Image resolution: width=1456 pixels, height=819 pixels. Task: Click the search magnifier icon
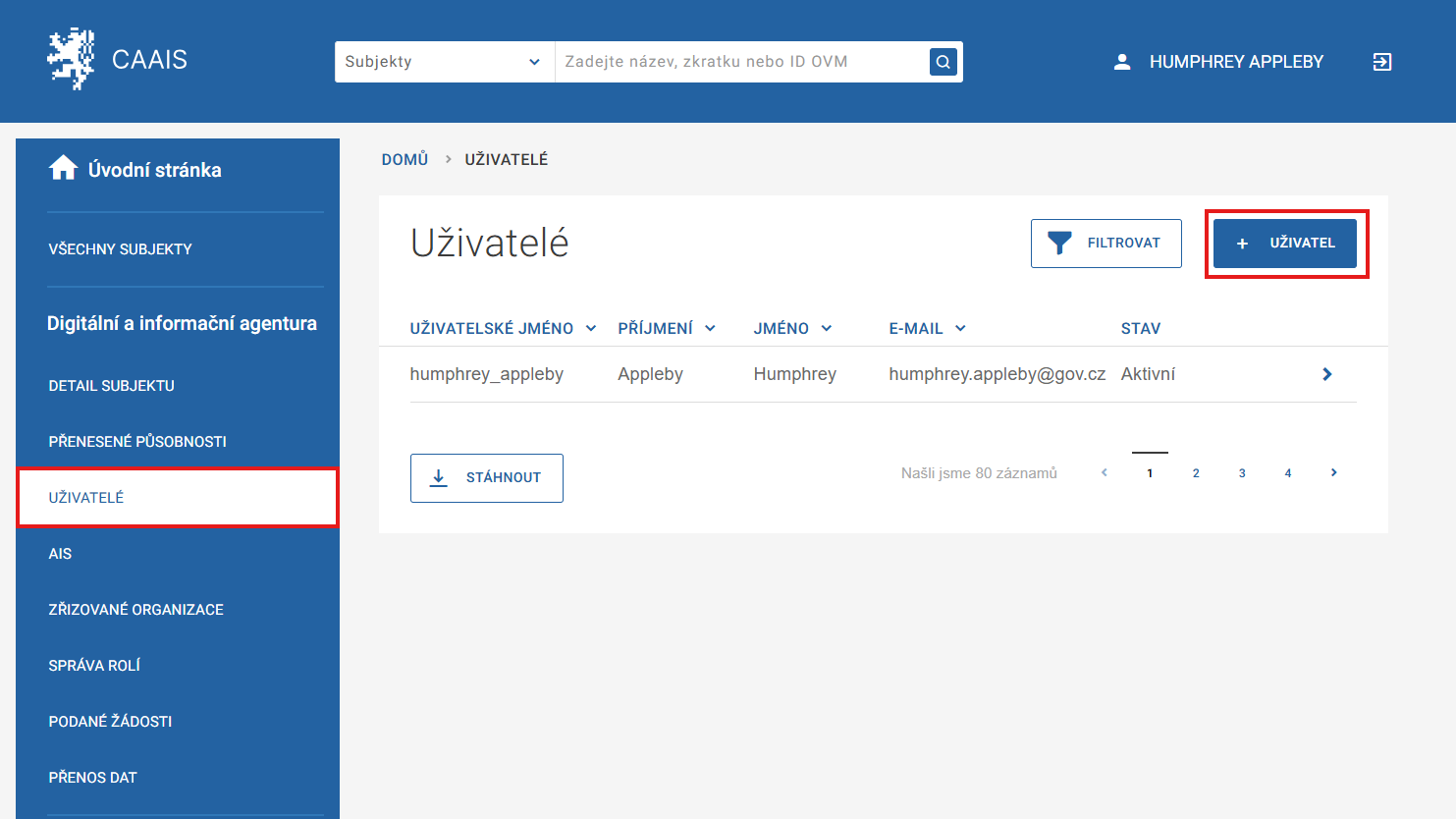(x=943, y=62)
